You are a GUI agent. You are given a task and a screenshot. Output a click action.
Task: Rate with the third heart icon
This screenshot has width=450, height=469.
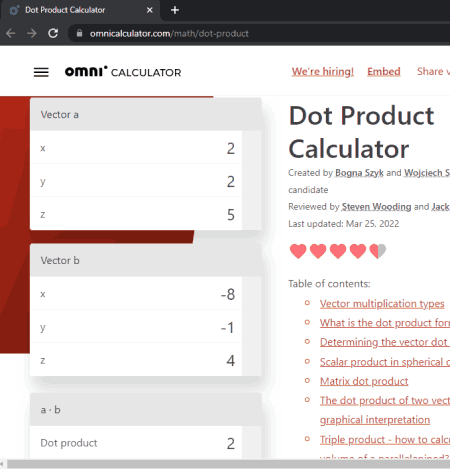[x=338, y=251]
